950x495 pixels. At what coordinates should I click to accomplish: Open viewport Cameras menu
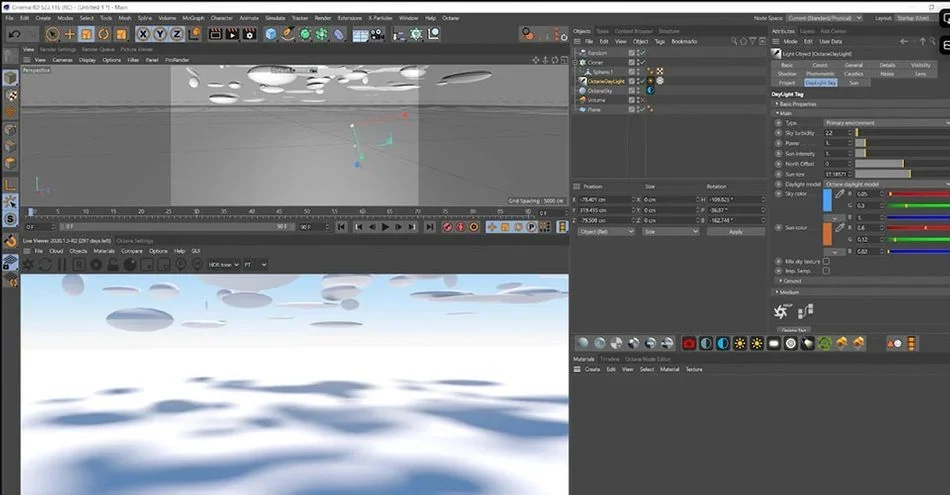[62, 60]
